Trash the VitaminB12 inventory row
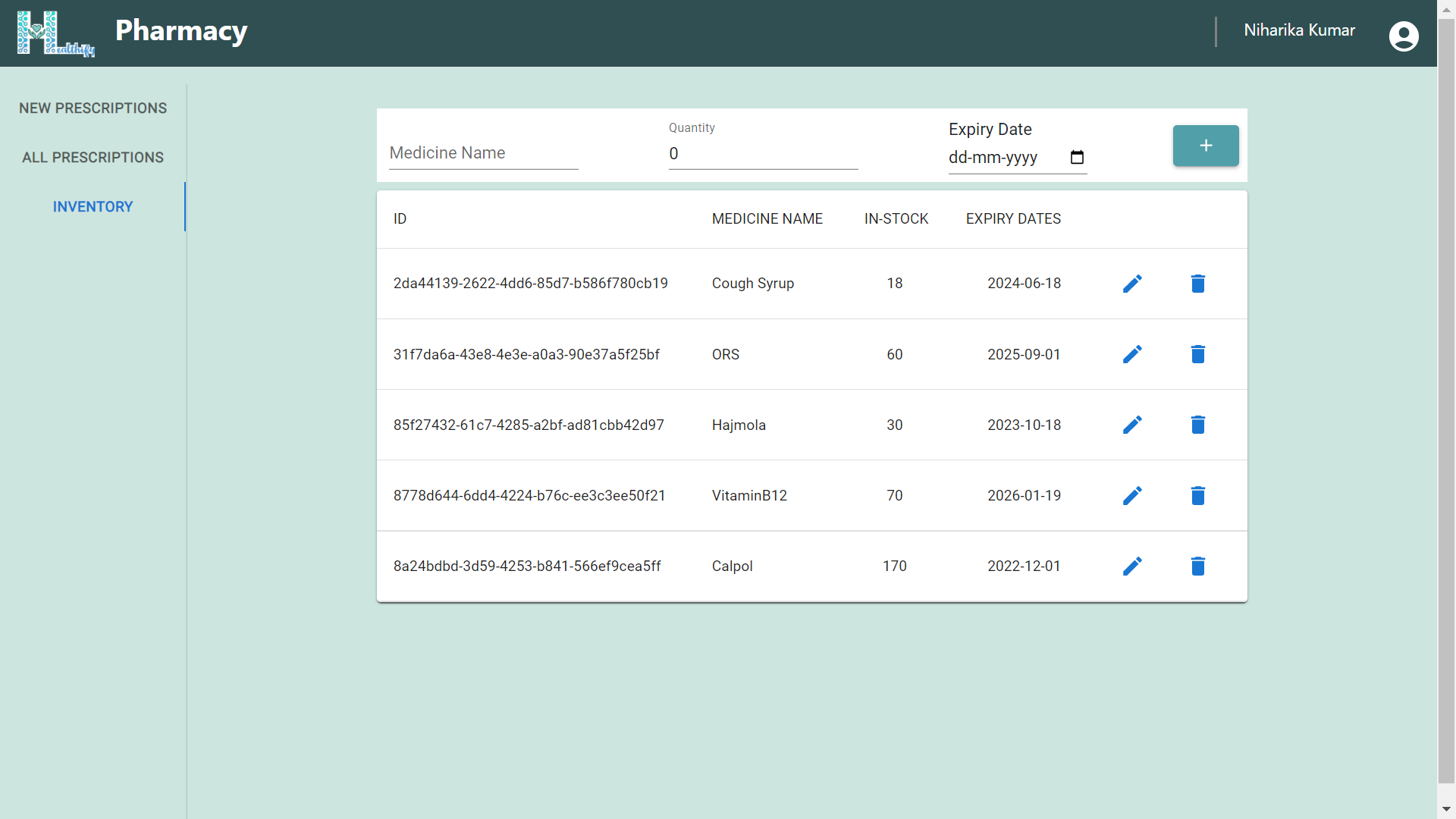 (x=1197, y=495)
